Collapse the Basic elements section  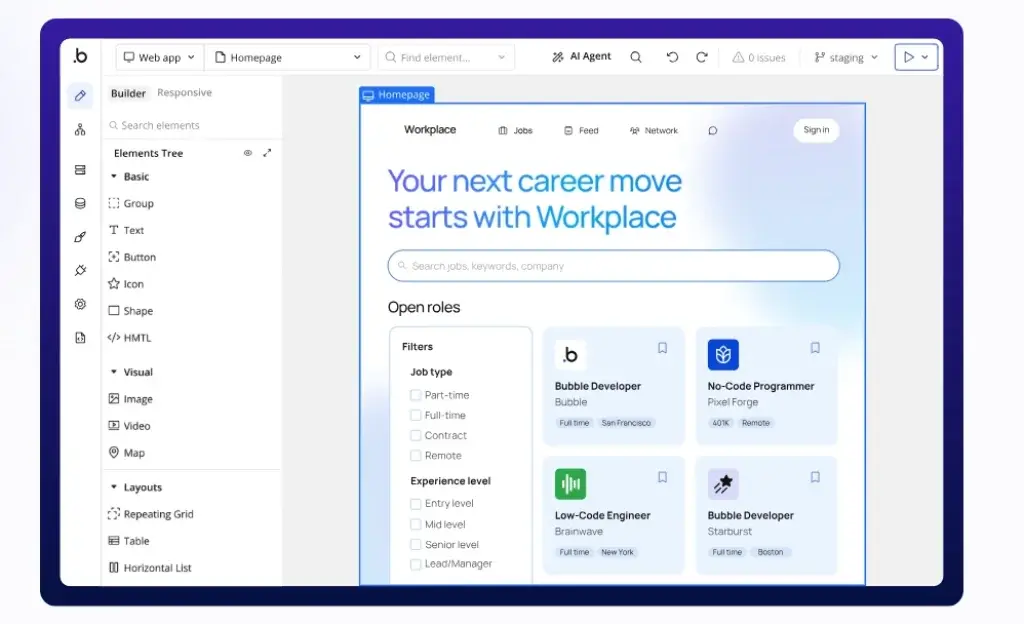[x=116, y=176]
